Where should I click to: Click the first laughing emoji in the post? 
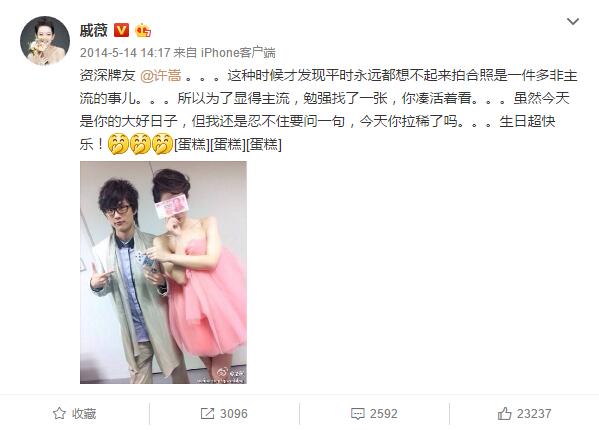click(118, 144)
